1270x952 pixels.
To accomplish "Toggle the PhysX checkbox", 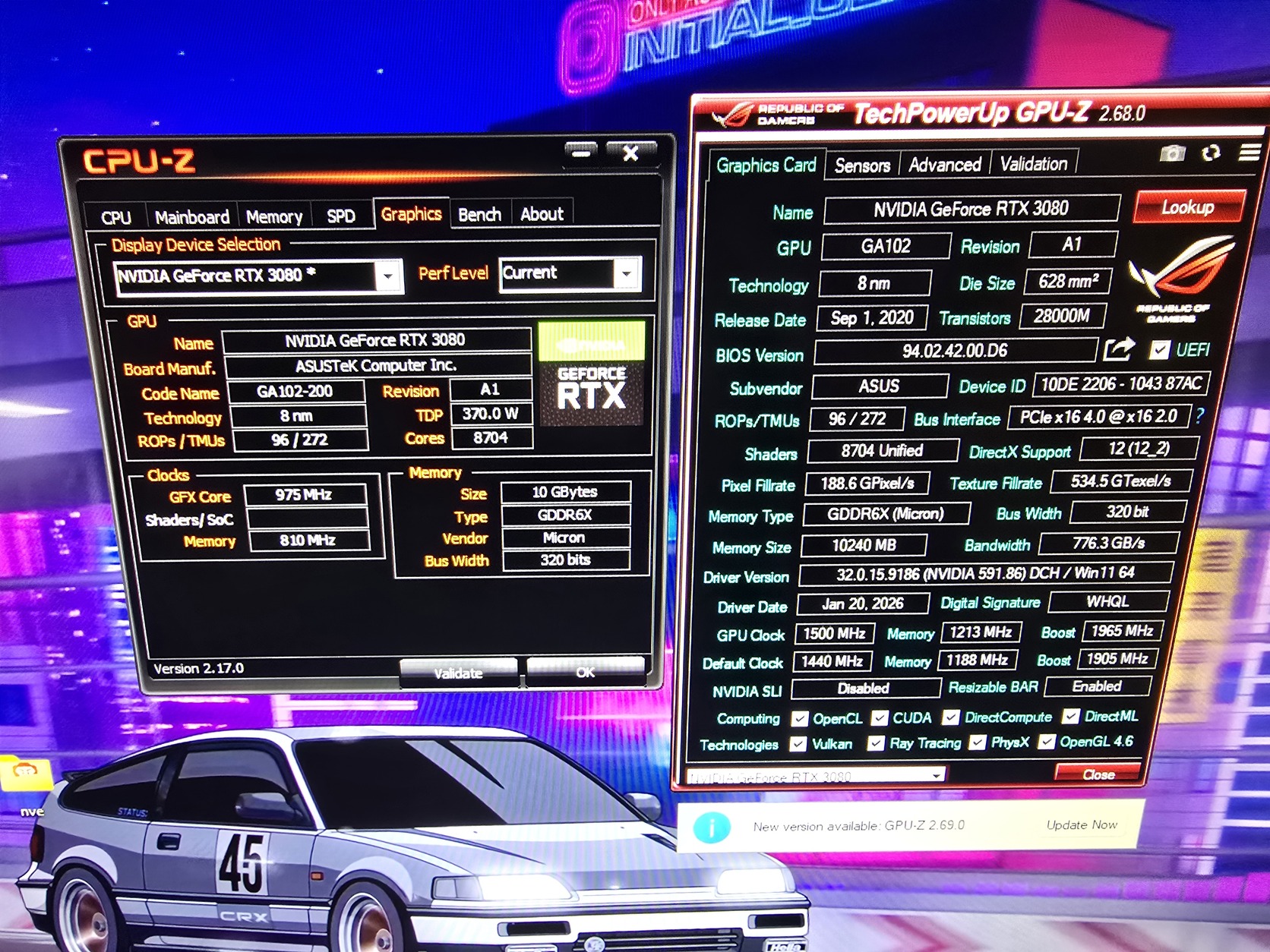I will [x=978, y=742].
